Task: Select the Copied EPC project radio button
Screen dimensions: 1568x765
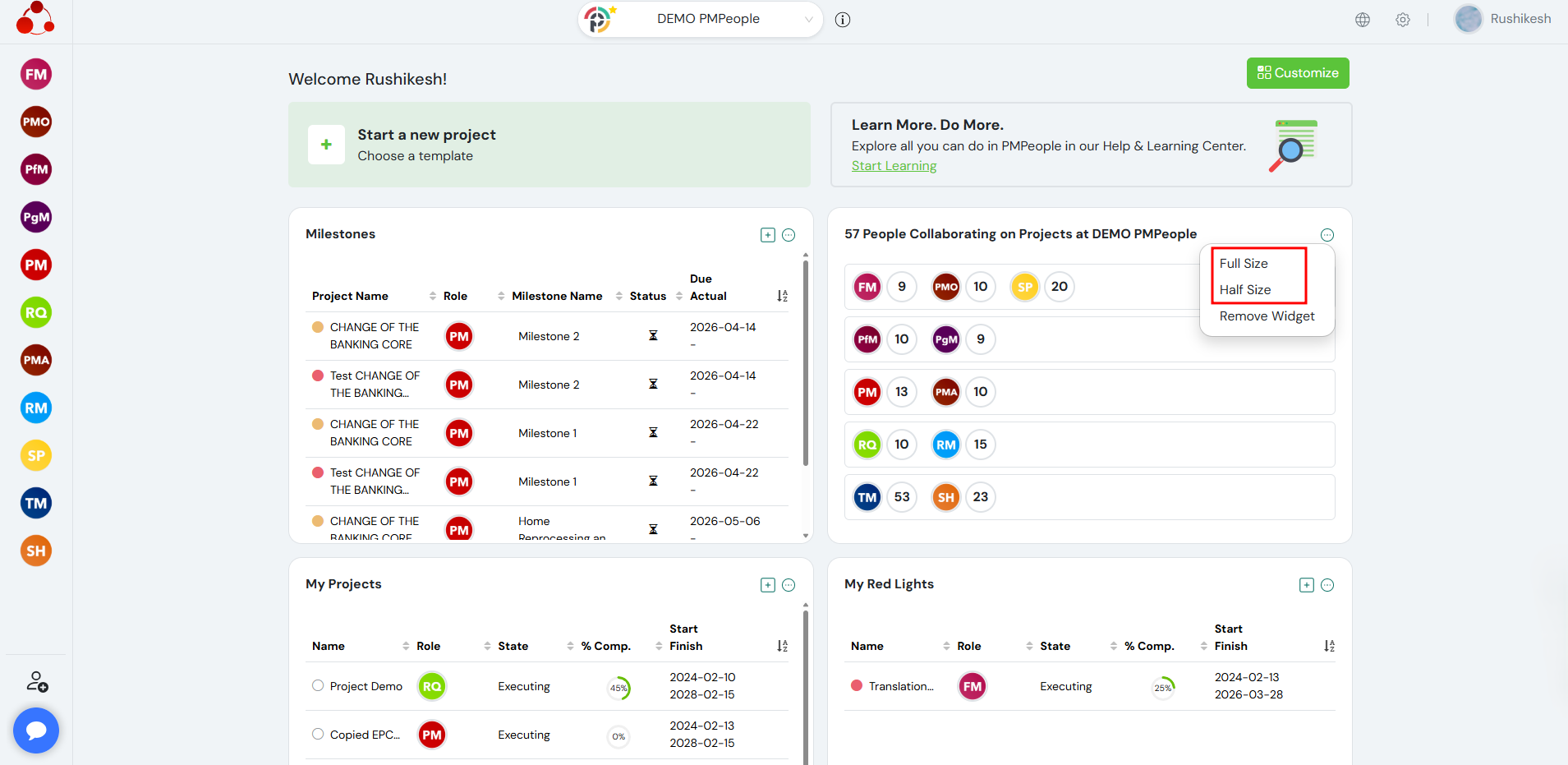Action: (318, 735)
